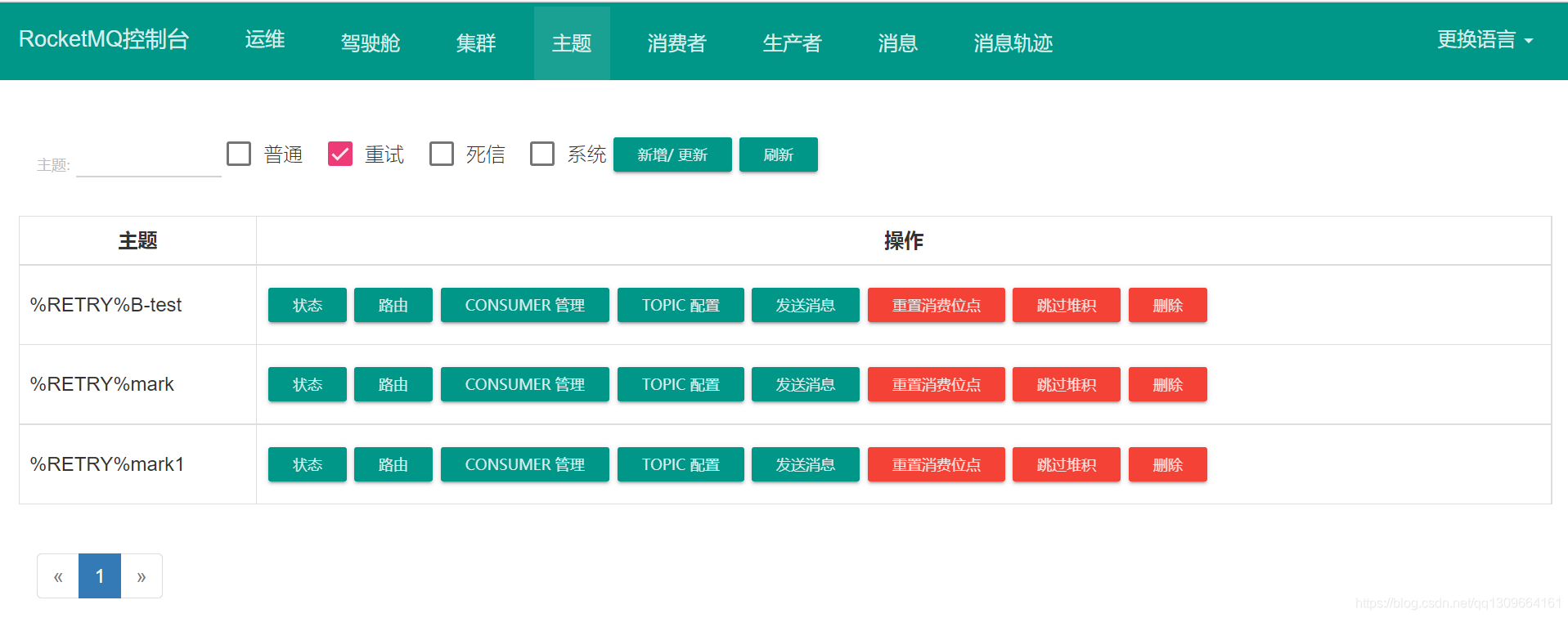Click 删除 for %RETRY%mark1
The height and width of the screenshot is (618, 1568).
tap(1168, 464)
